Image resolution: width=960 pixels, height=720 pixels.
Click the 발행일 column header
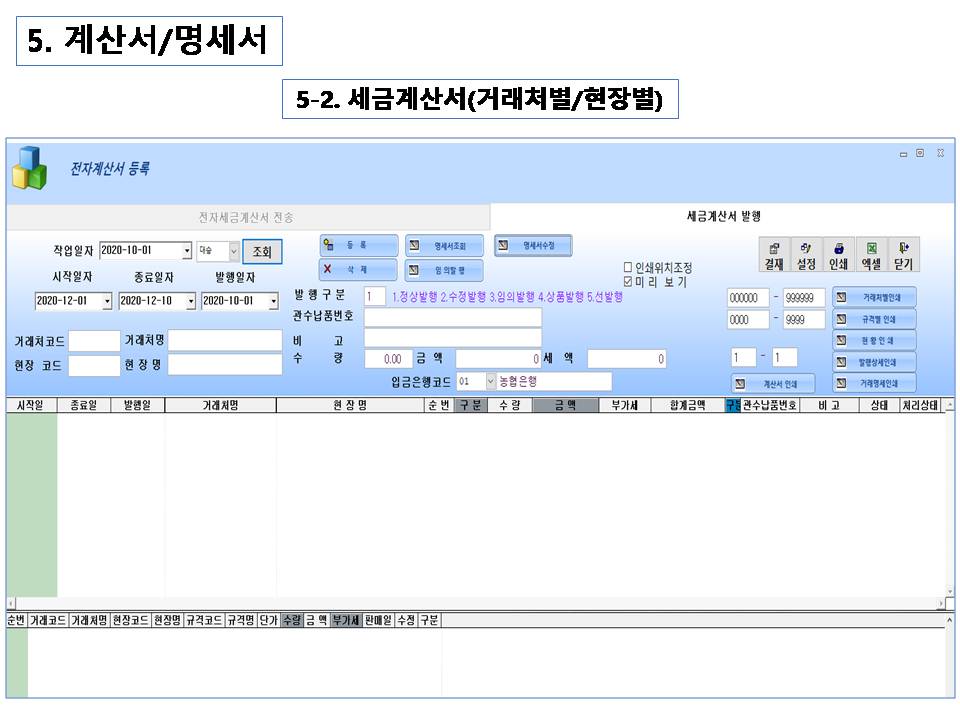pyautogui.click(x=137, y=405)
